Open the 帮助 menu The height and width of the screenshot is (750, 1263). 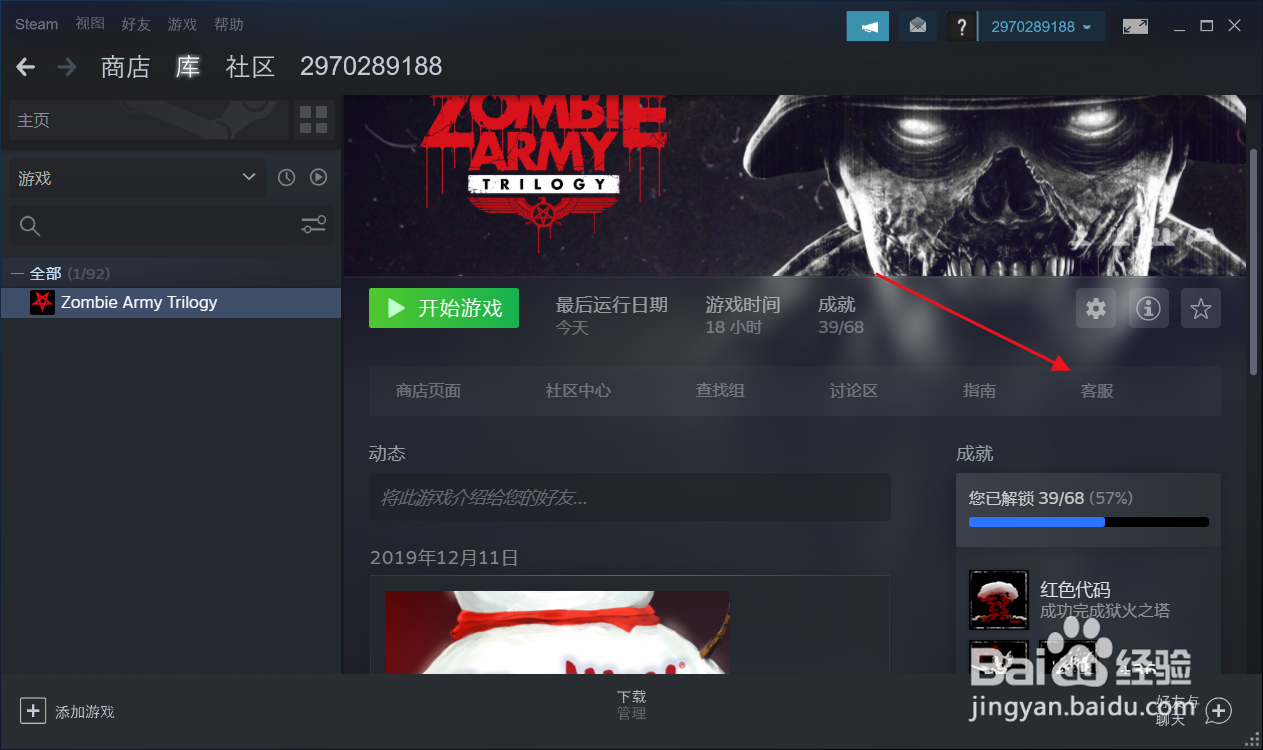[x=228, y=24]
